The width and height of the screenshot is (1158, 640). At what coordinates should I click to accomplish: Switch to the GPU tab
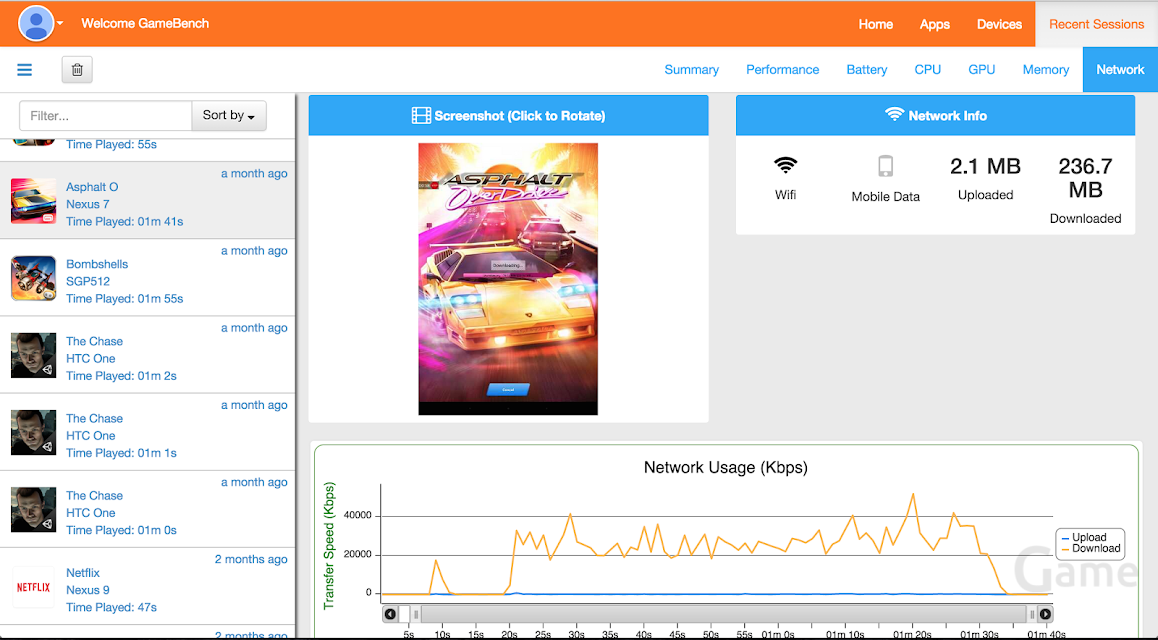pos(981,69)
